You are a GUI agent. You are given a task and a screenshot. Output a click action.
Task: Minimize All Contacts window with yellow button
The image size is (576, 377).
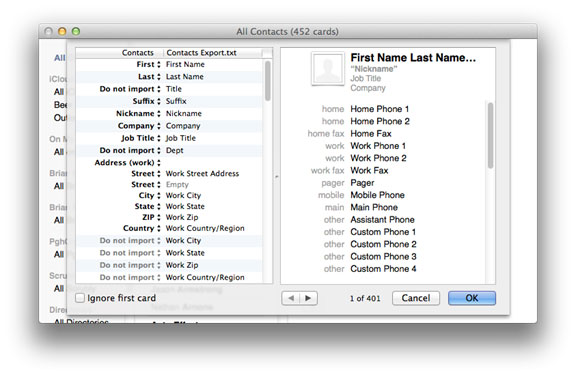click(62, 31)
